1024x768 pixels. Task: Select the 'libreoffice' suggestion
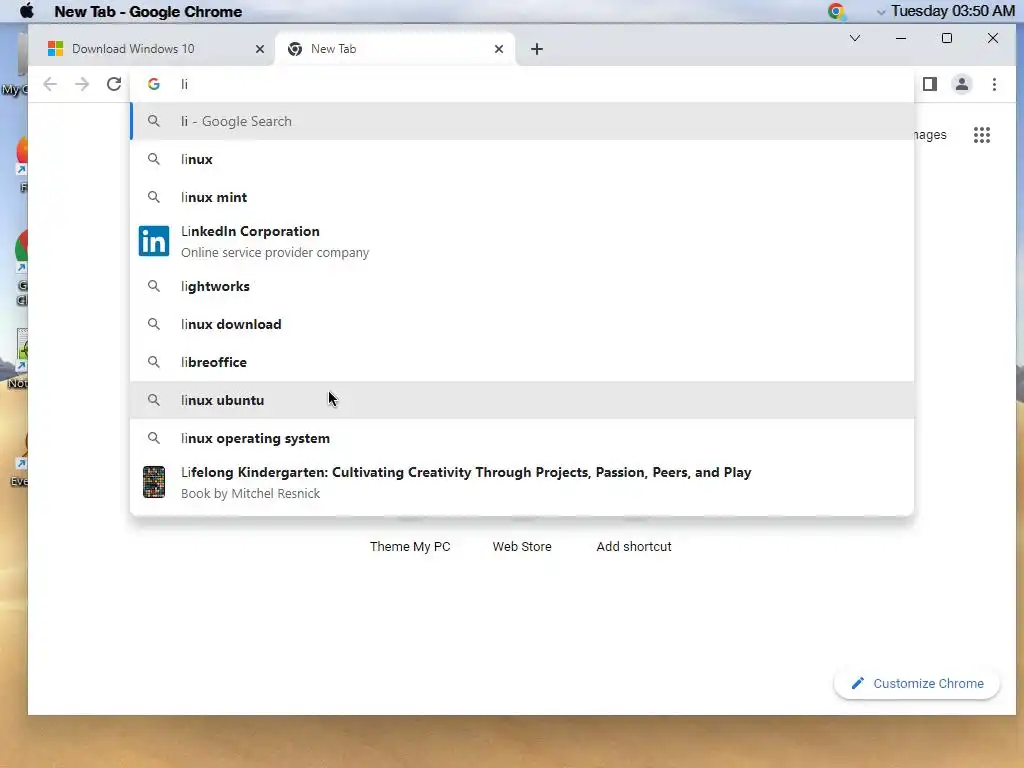[x=522, y=362]
